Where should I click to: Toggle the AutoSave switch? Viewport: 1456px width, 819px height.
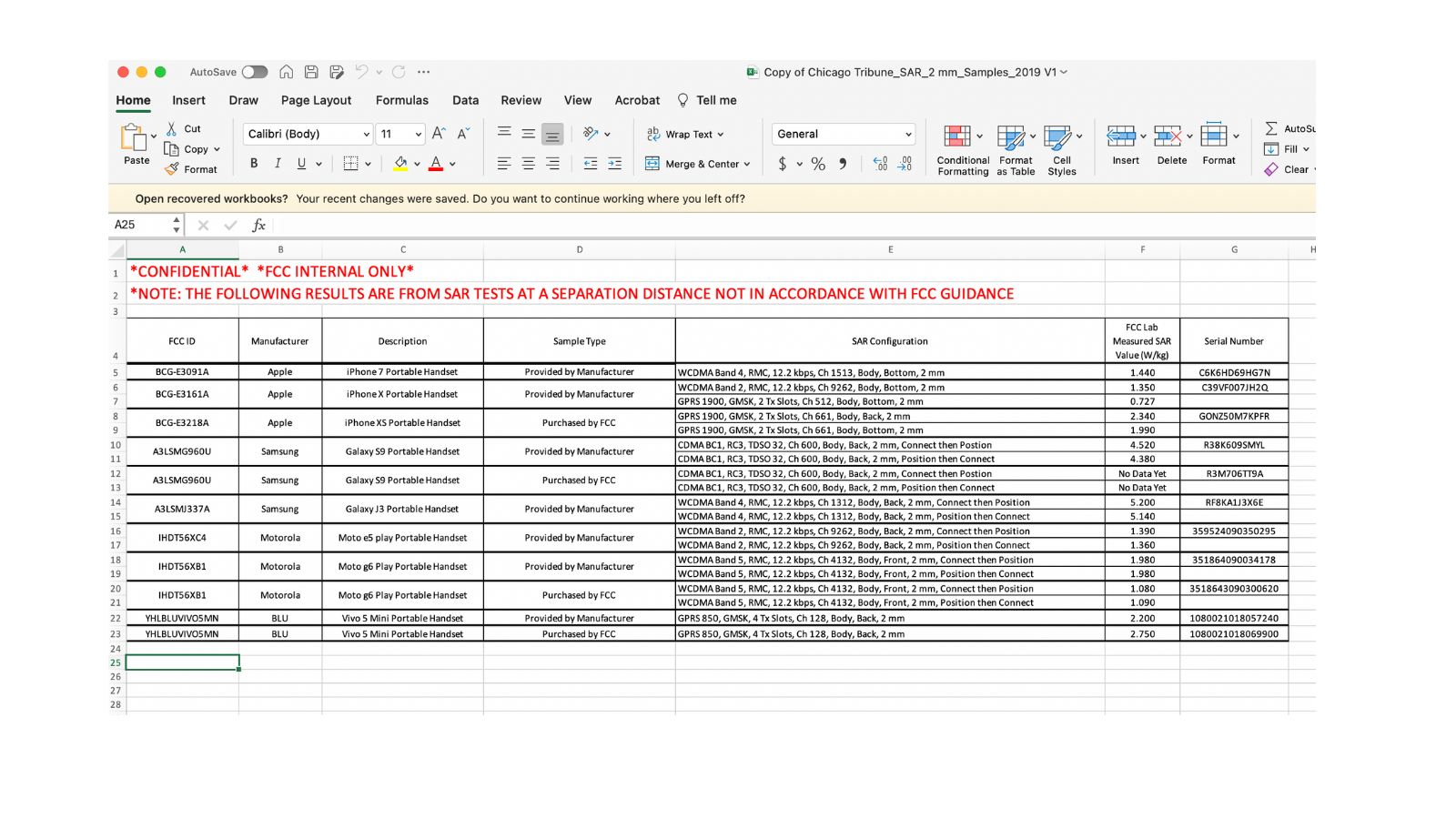pyautogui.click(x=255, y=72)
